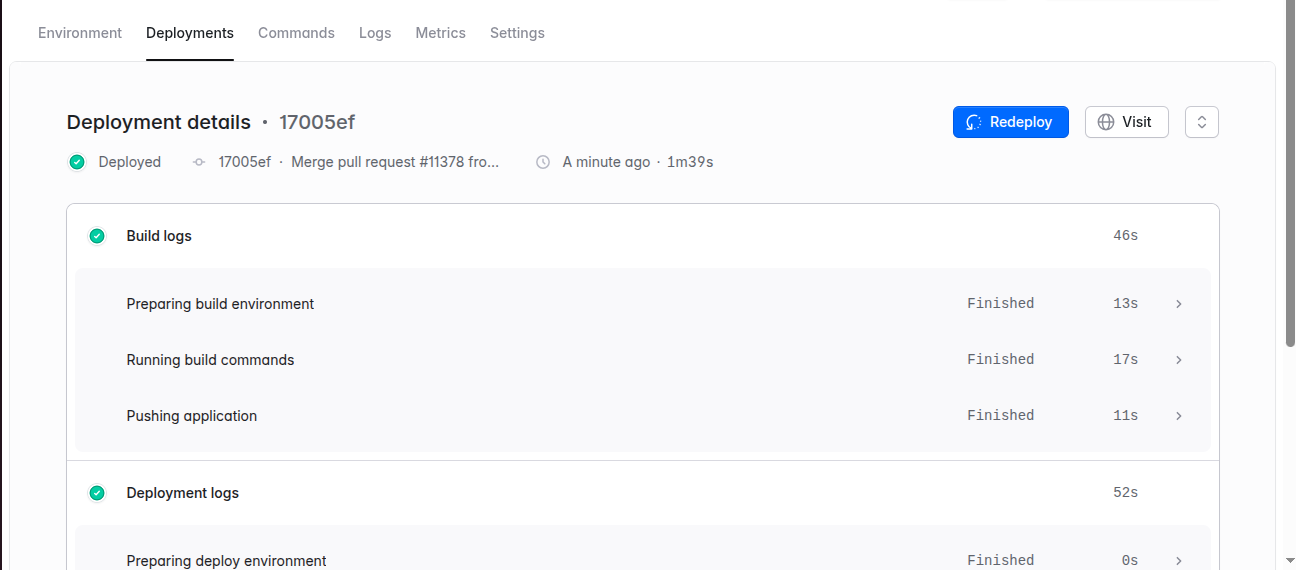Toggle the expand/collapse arrows button beside Visit
Viewport: 1296px width, 570px height.
[x=1202, y=122]
